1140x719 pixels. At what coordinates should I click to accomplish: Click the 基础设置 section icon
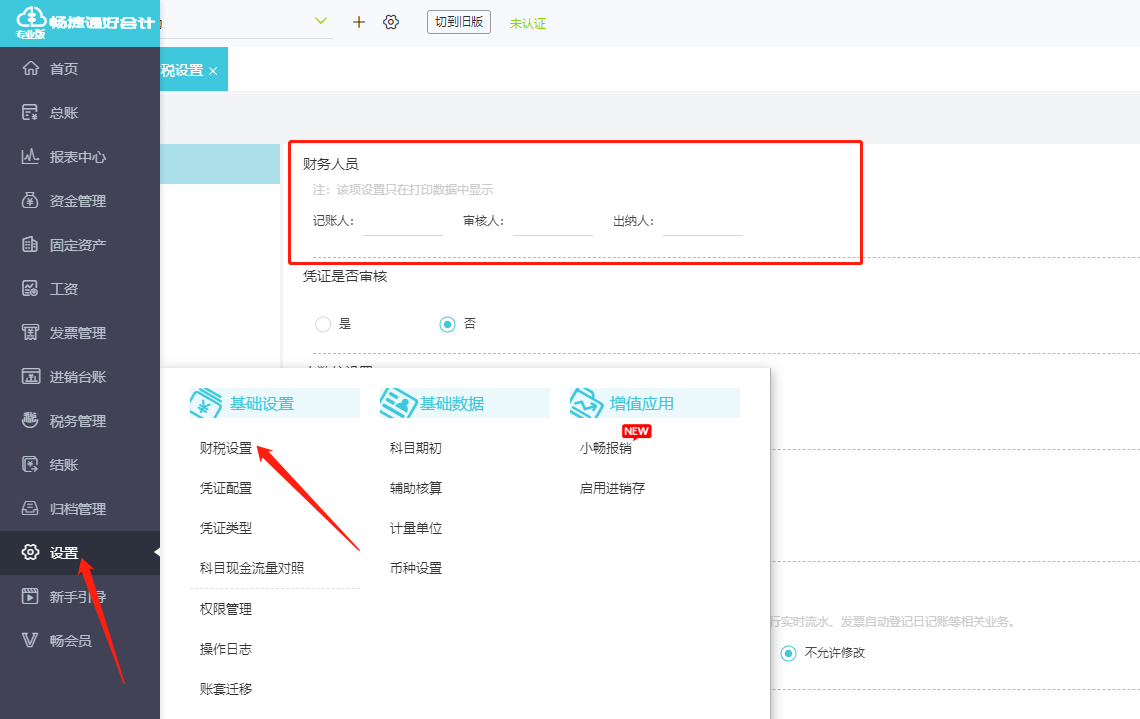pos(206,403)
